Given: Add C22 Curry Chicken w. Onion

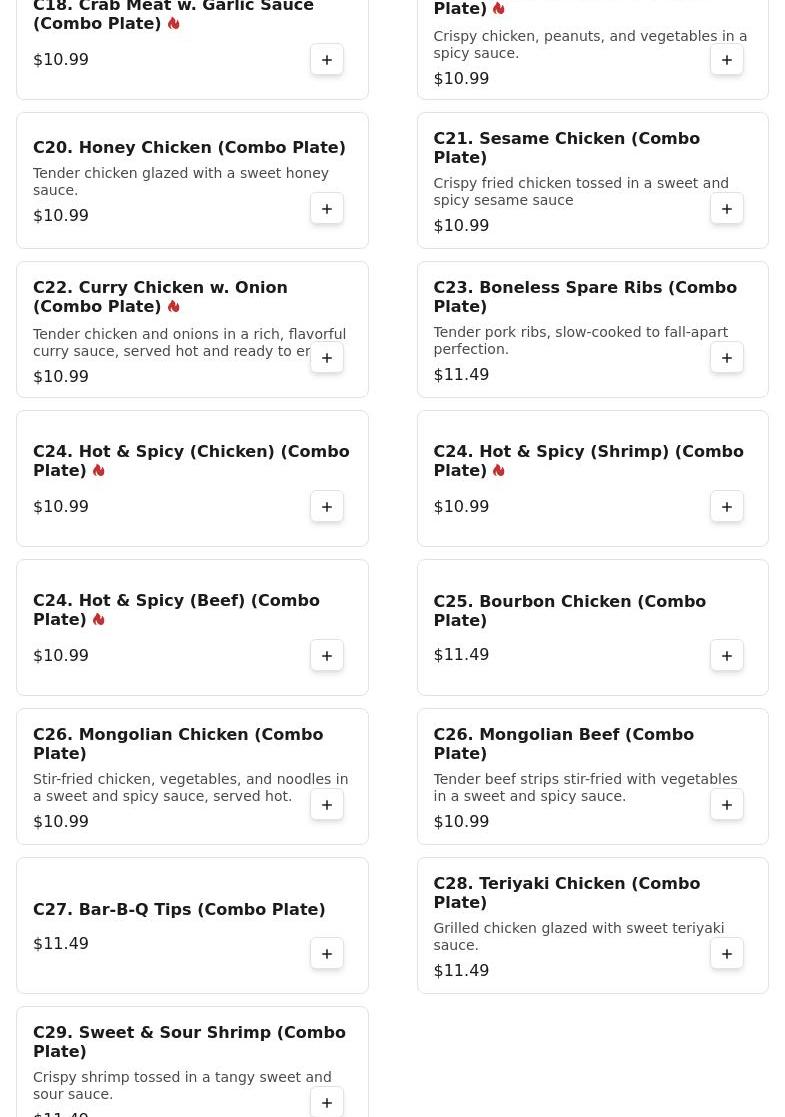Looking at the screenshot, I should tap(326, 358).
